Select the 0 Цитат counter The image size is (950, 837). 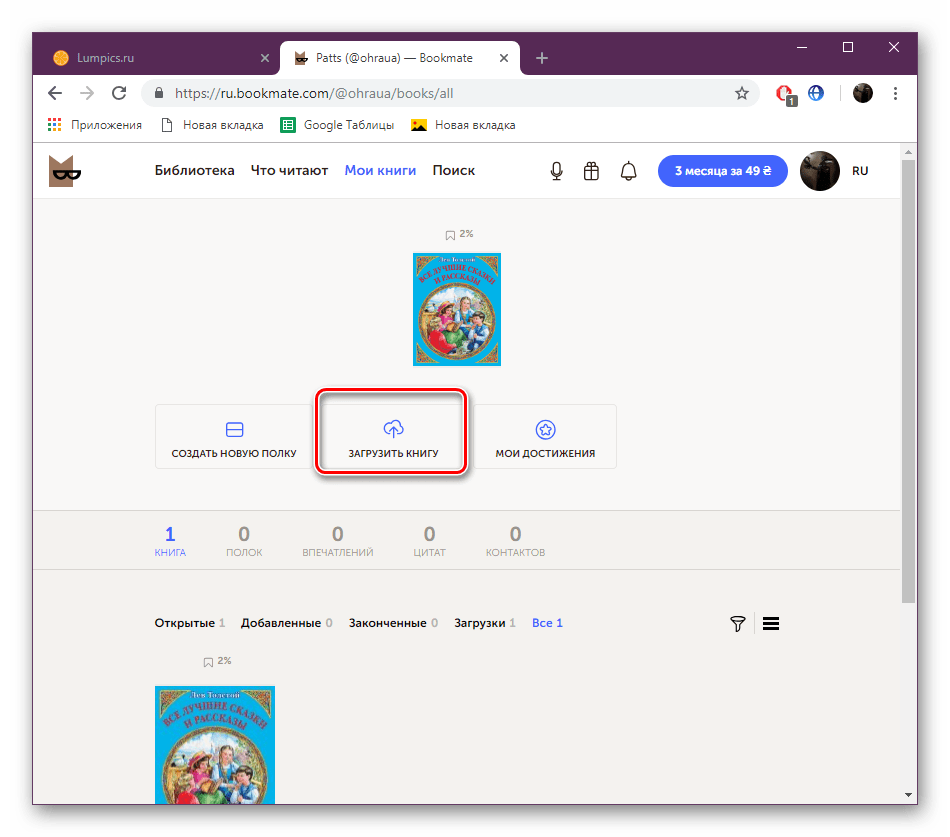pos(429,541)
